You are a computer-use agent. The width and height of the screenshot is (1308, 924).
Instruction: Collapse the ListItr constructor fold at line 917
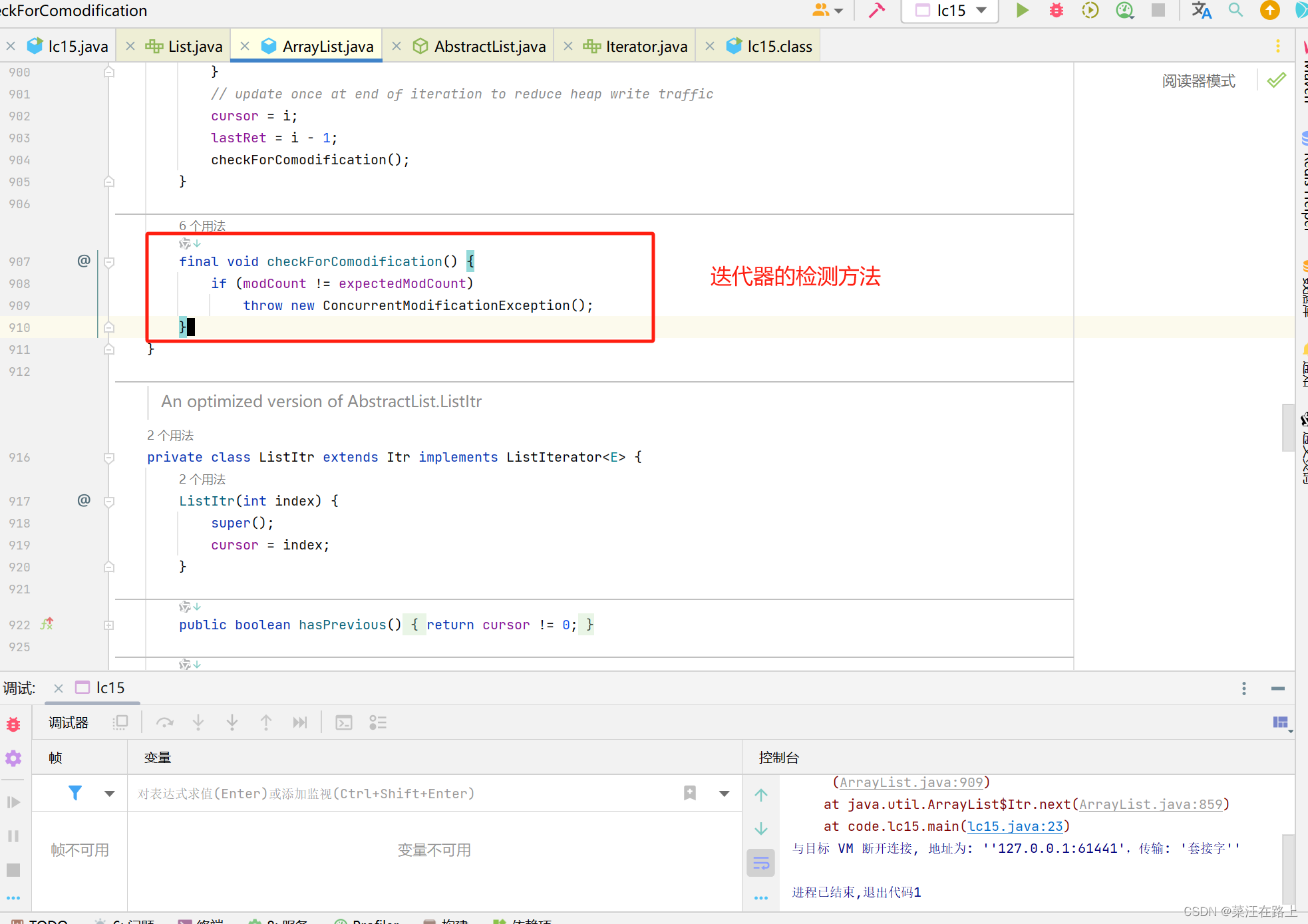click(109, 502)
